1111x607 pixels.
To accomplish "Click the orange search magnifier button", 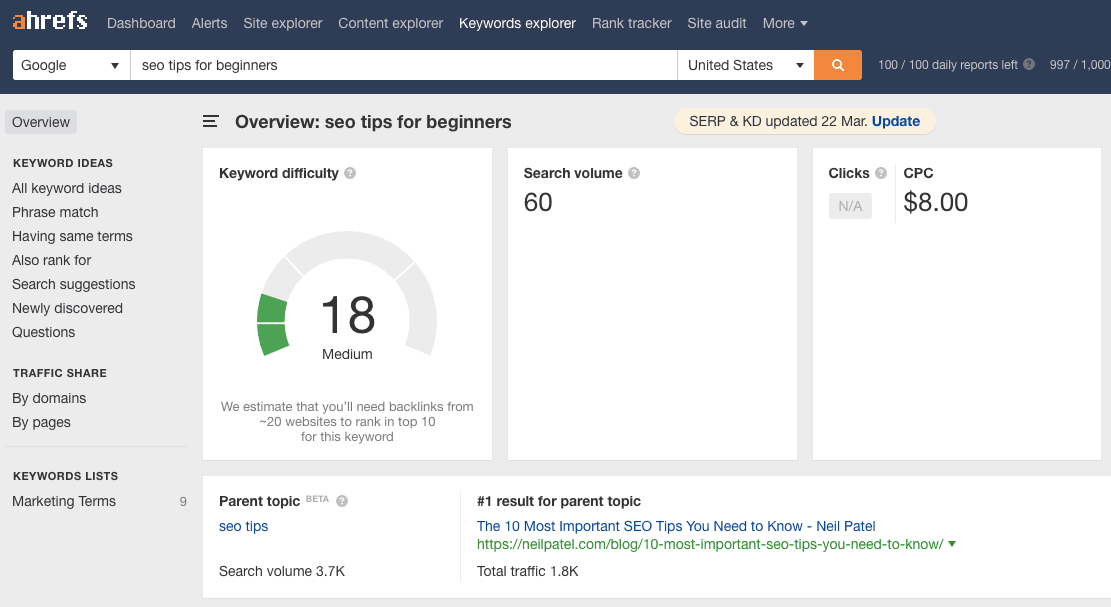I will [838, 65].
